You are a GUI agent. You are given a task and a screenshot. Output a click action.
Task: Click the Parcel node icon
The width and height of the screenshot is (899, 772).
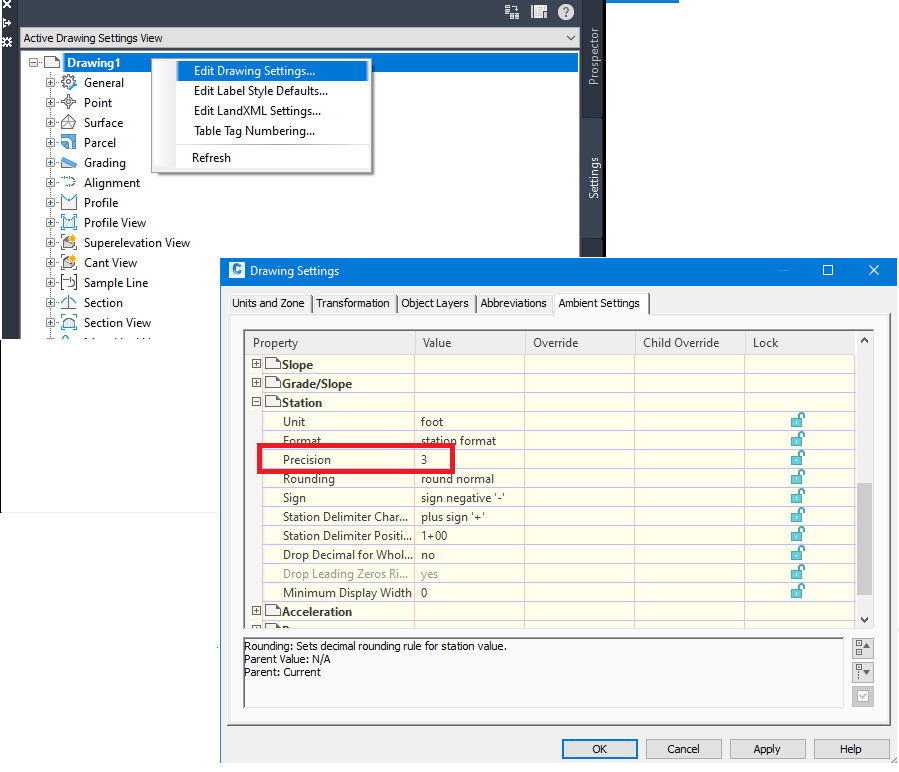(69, 142)
